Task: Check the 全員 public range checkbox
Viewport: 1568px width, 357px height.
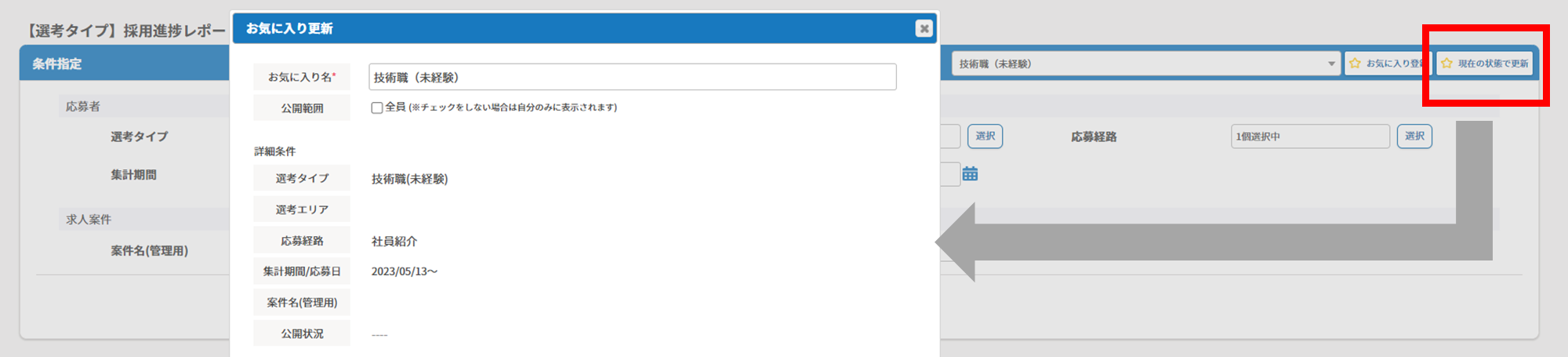Action: 377,107
